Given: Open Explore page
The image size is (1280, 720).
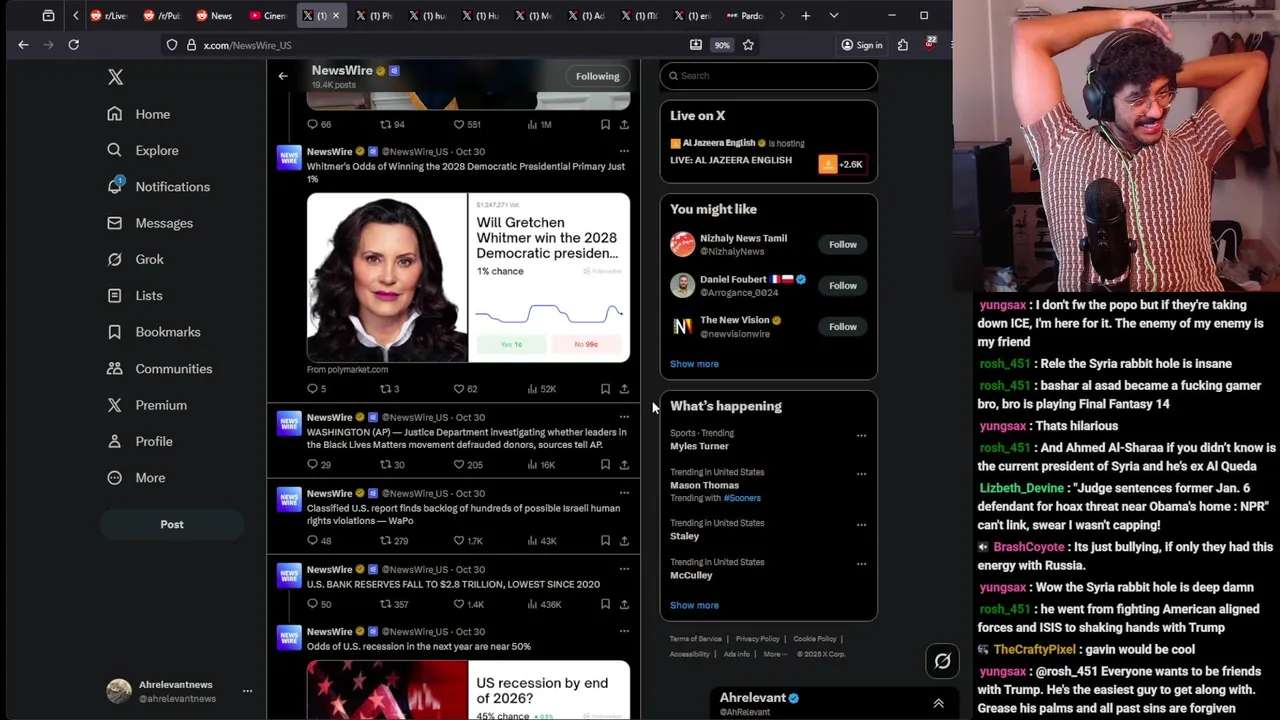Looking at the screenshot, I should pyautogui.click(x=142, y=150).
